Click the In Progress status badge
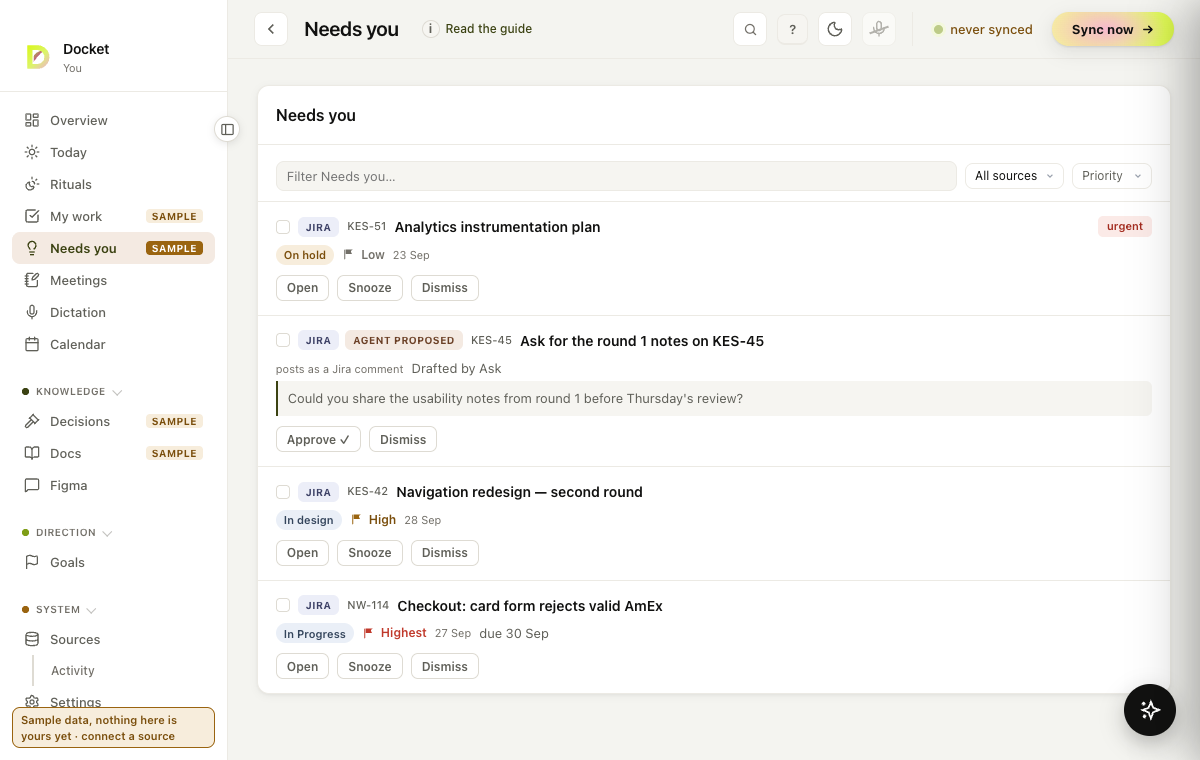Screen dimensions: 1200x760 (315, 634)
